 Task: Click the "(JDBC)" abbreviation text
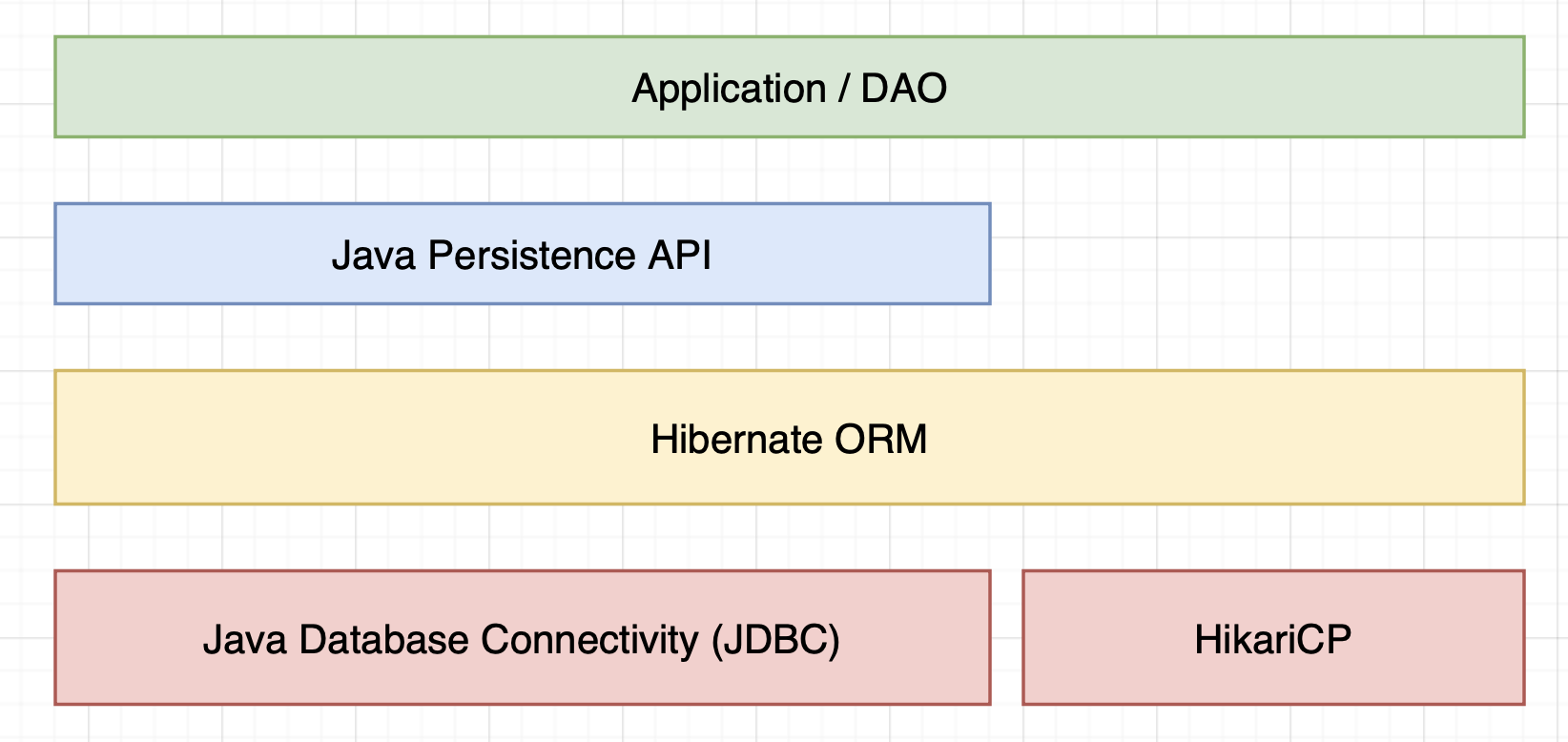tap(775, 639)
